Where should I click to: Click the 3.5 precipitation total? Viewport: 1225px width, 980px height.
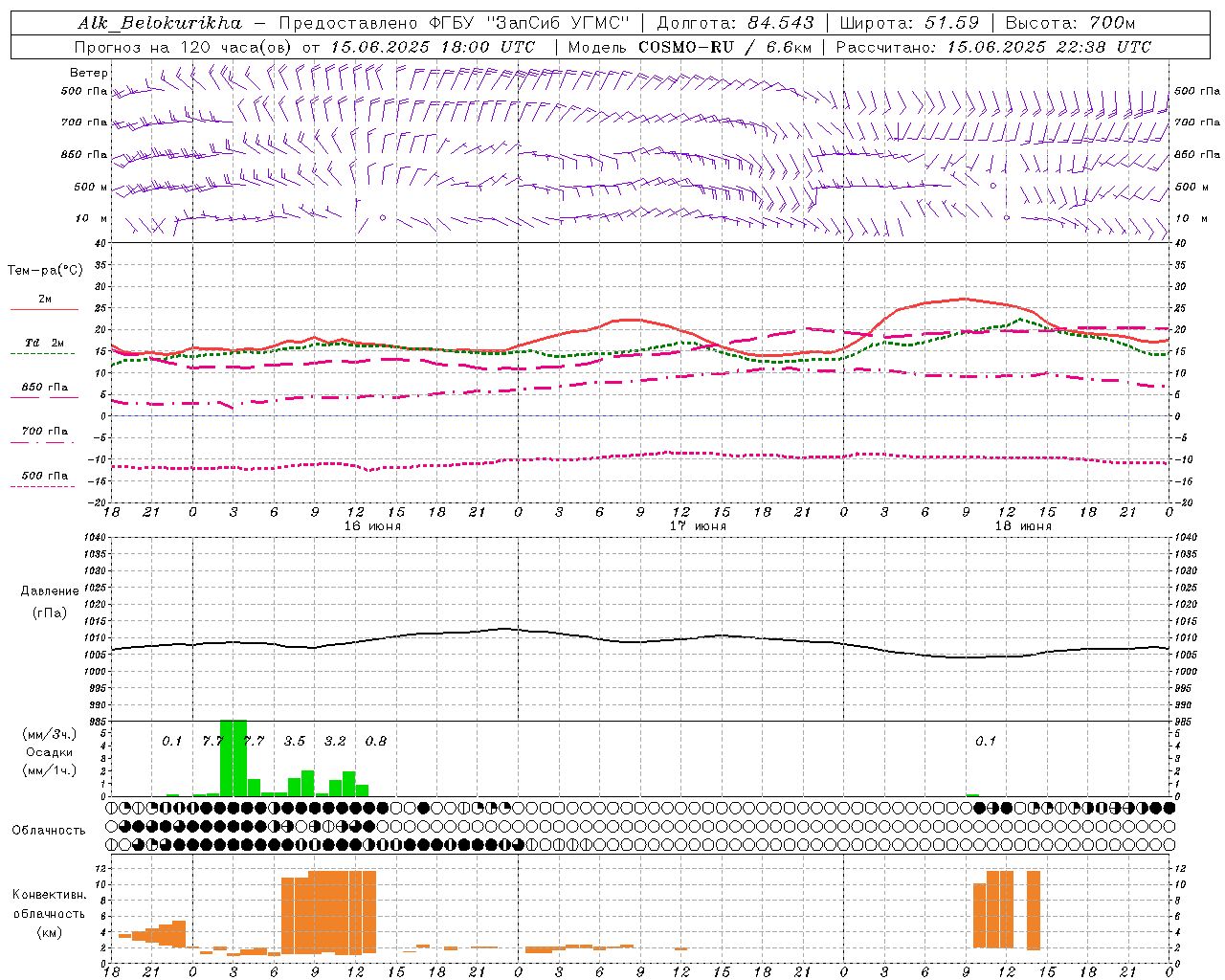[295, 742]
